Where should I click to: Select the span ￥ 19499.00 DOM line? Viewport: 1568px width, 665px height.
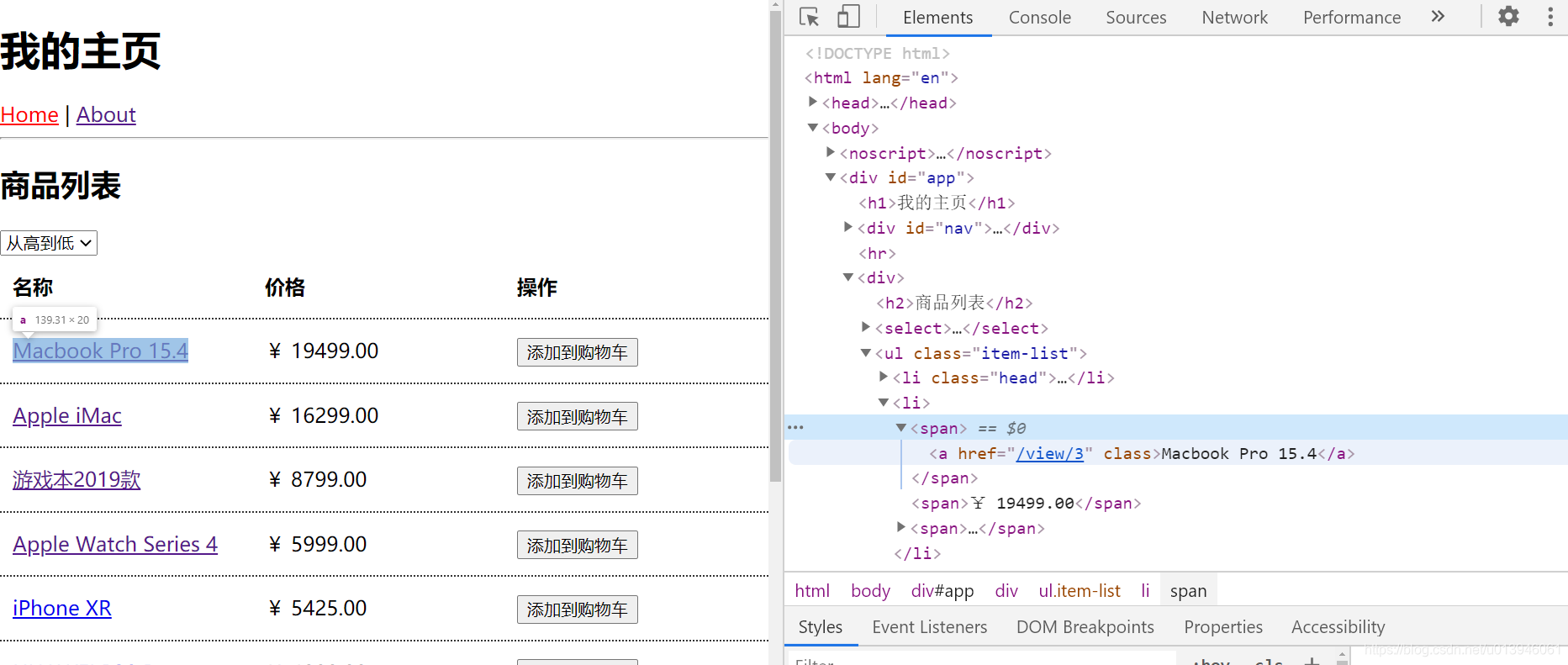click(1026, 503)
